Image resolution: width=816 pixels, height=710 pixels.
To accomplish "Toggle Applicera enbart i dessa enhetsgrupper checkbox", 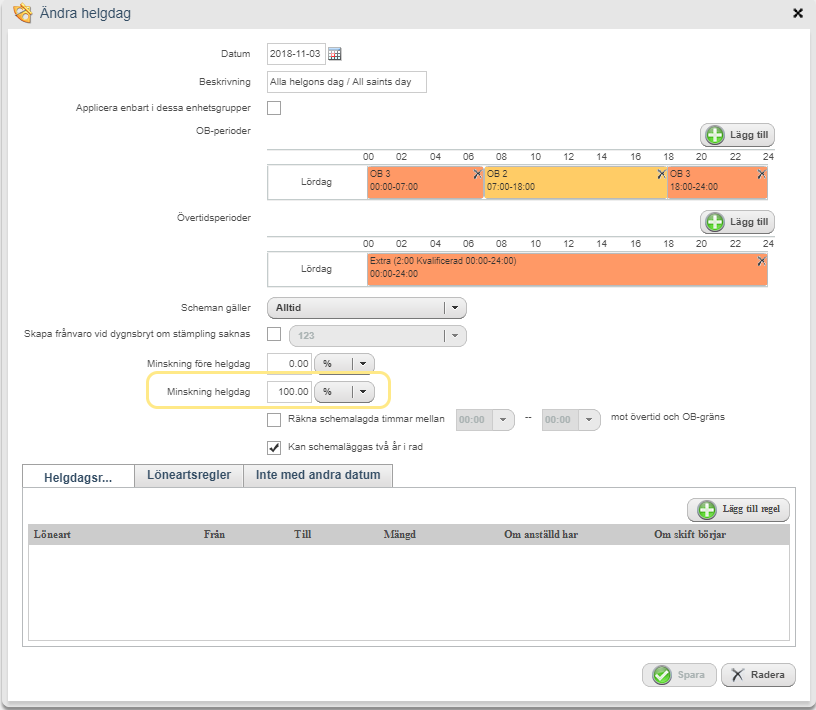I will point(274,108).
